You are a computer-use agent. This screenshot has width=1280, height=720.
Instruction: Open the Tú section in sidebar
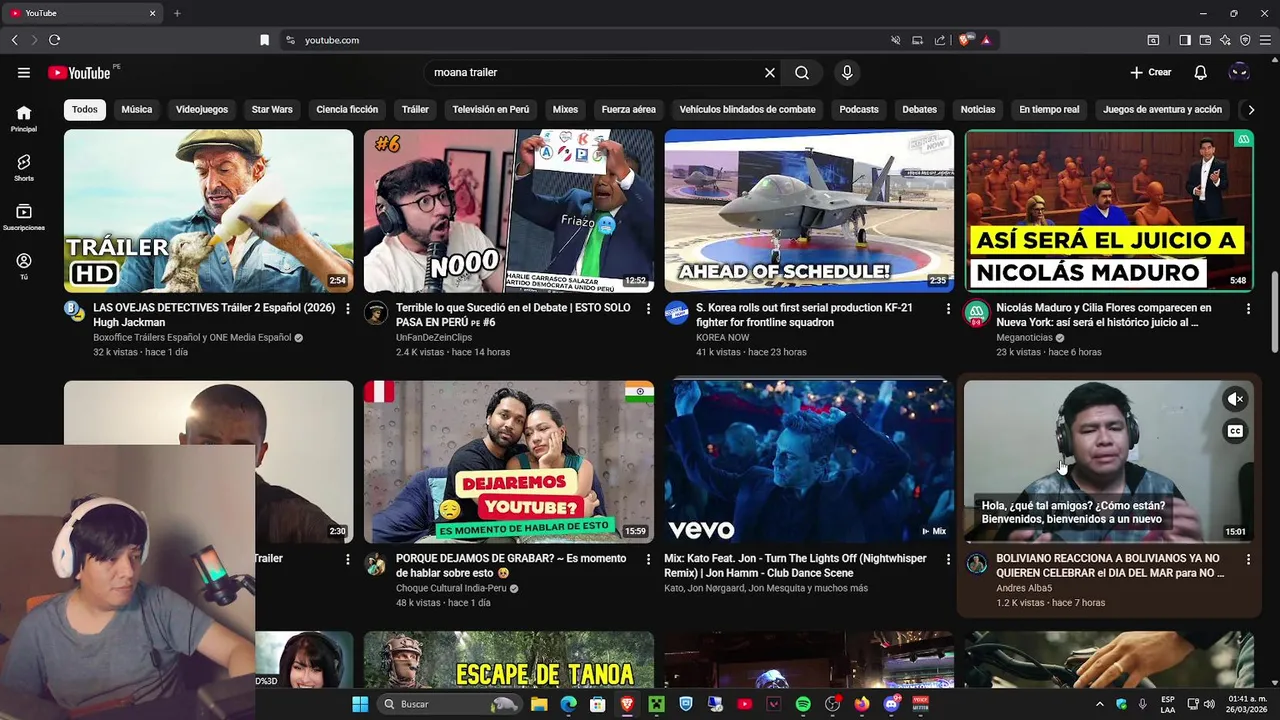24,266
